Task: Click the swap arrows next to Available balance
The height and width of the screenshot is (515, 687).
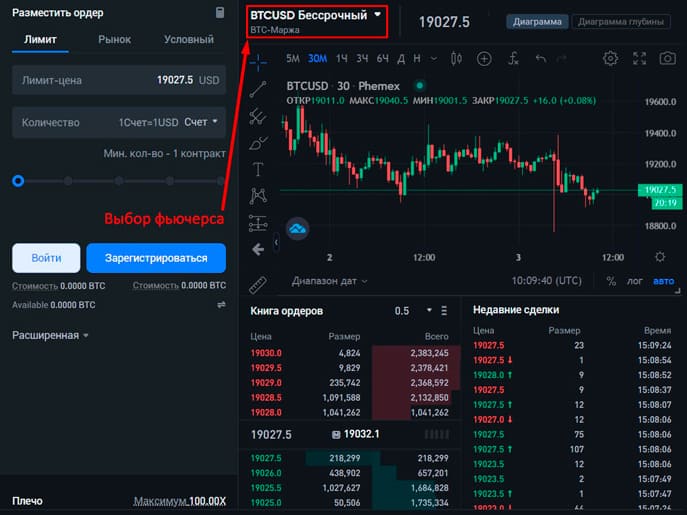Action: (x=221, y=305)
